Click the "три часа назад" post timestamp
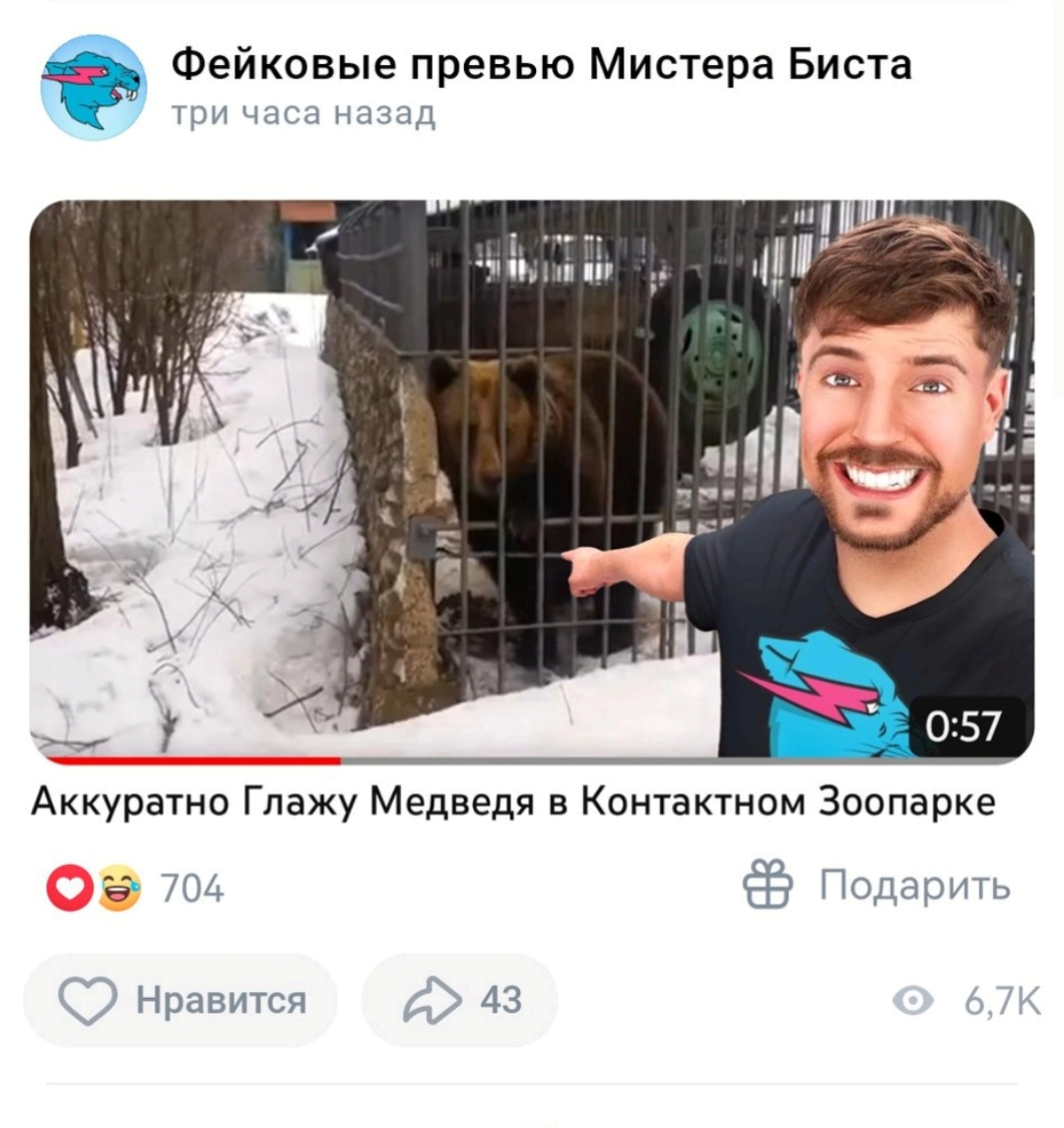The height and width of the screenshot is (1128, 1064). [303, 114]
